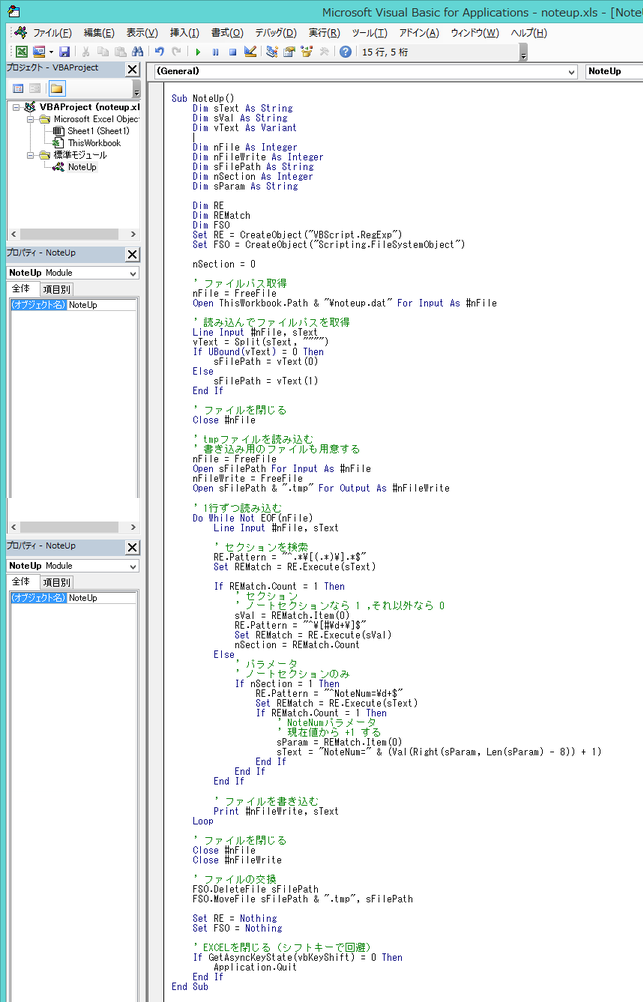Open the Object Browser icon
Viewport: 643px width, 1002px height.
coord(306,52)
